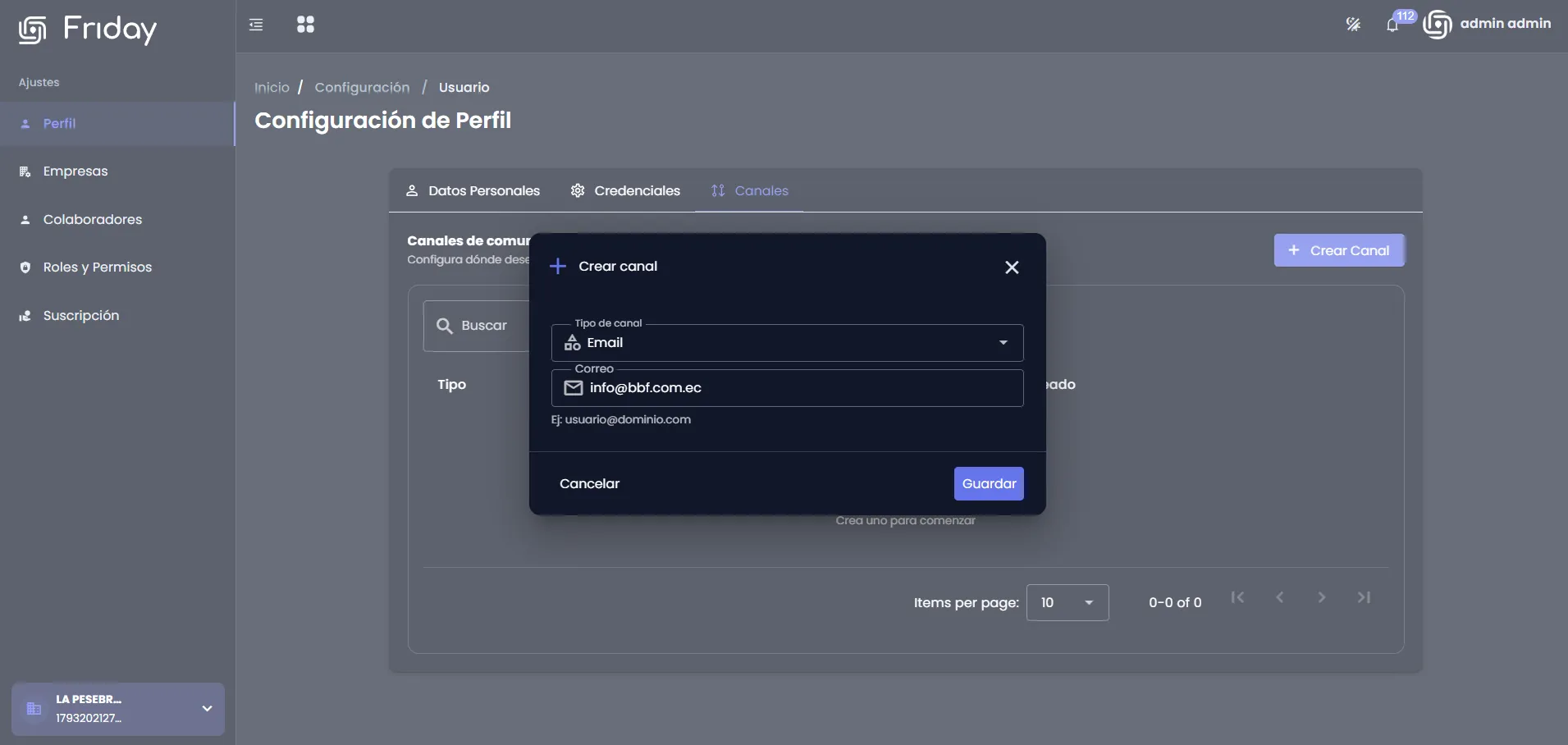Open notifications bell with 112 badge
Viewport: 1568px width, 745px height.
(x=1392, y=25)
